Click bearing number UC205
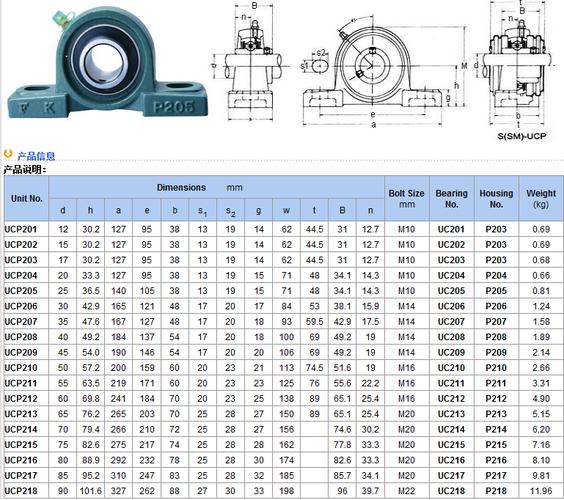This screenshot has height=500, width=564. (x=451, y=291)
